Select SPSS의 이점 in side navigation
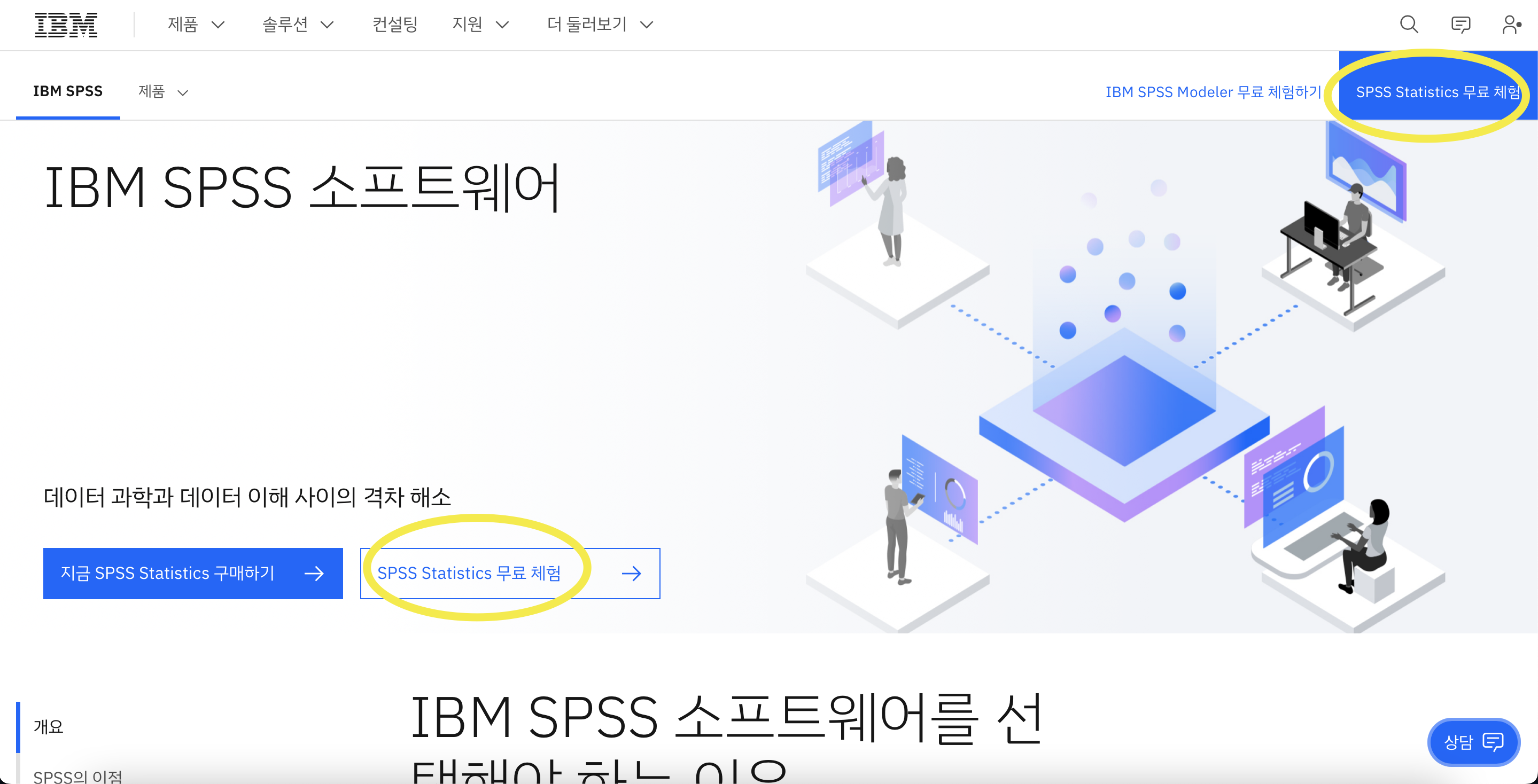Viewport: 1538px width, 784px height. pyautogui.click(x=77, y=775)
